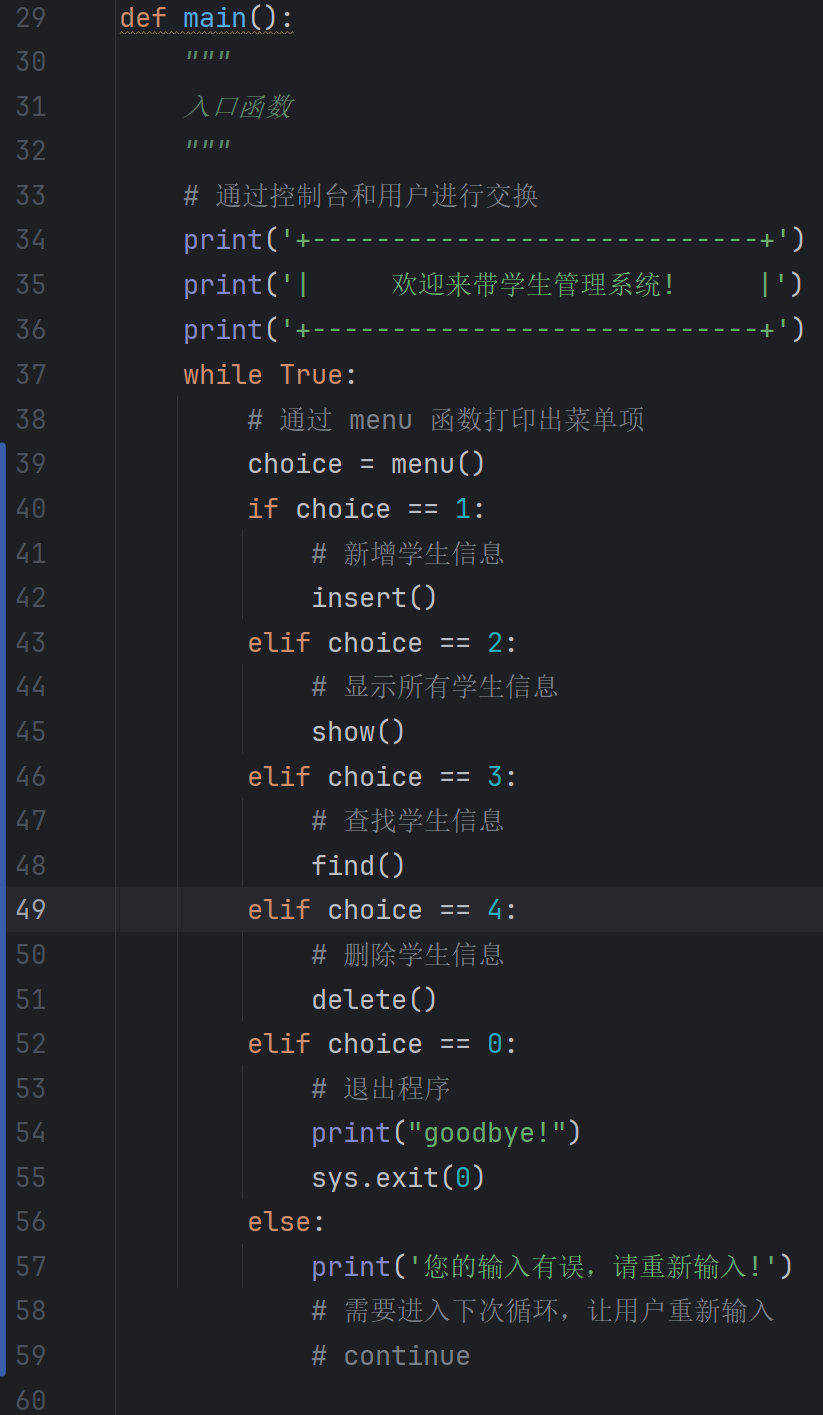Place cursor on the main function name
Viewport: 823px width, 1415px height.
point(215,18)
